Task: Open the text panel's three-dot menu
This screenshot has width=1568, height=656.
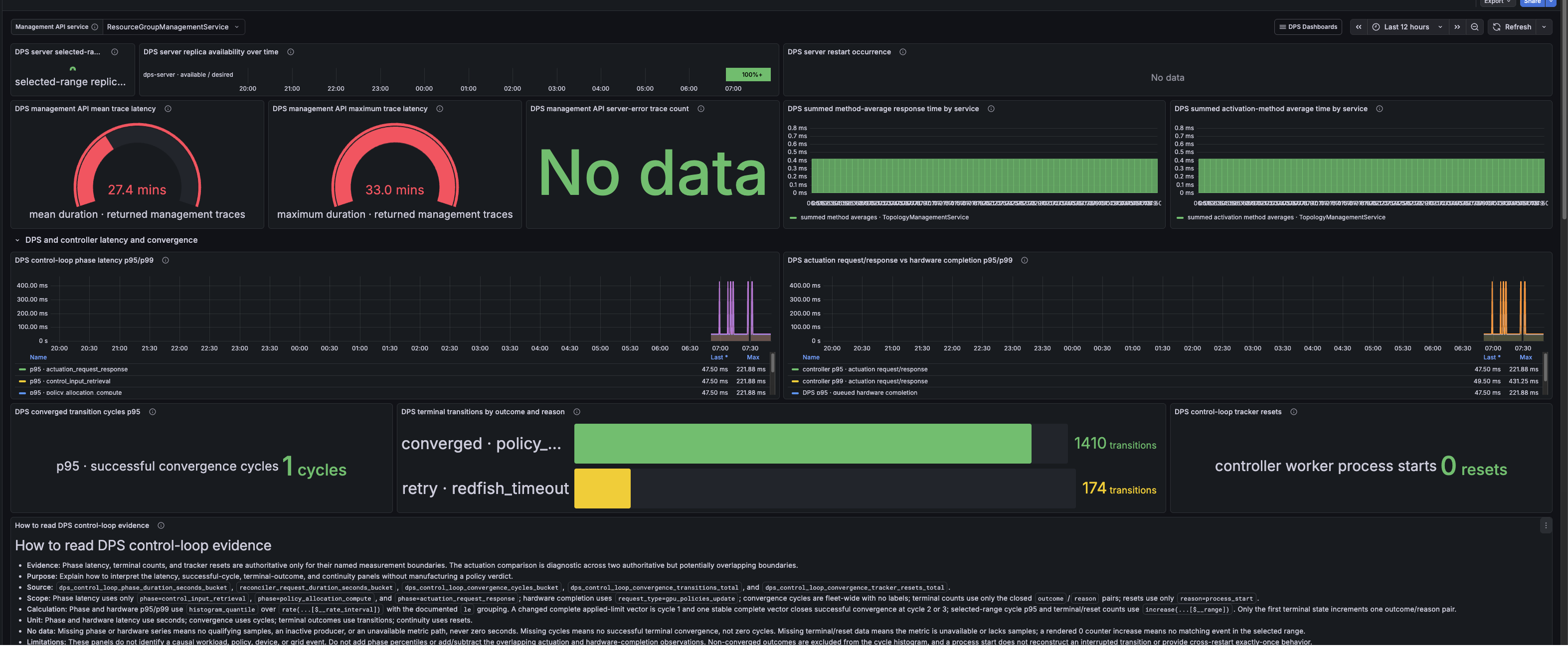Action: pyautogui.click(x=1546, y=526)
